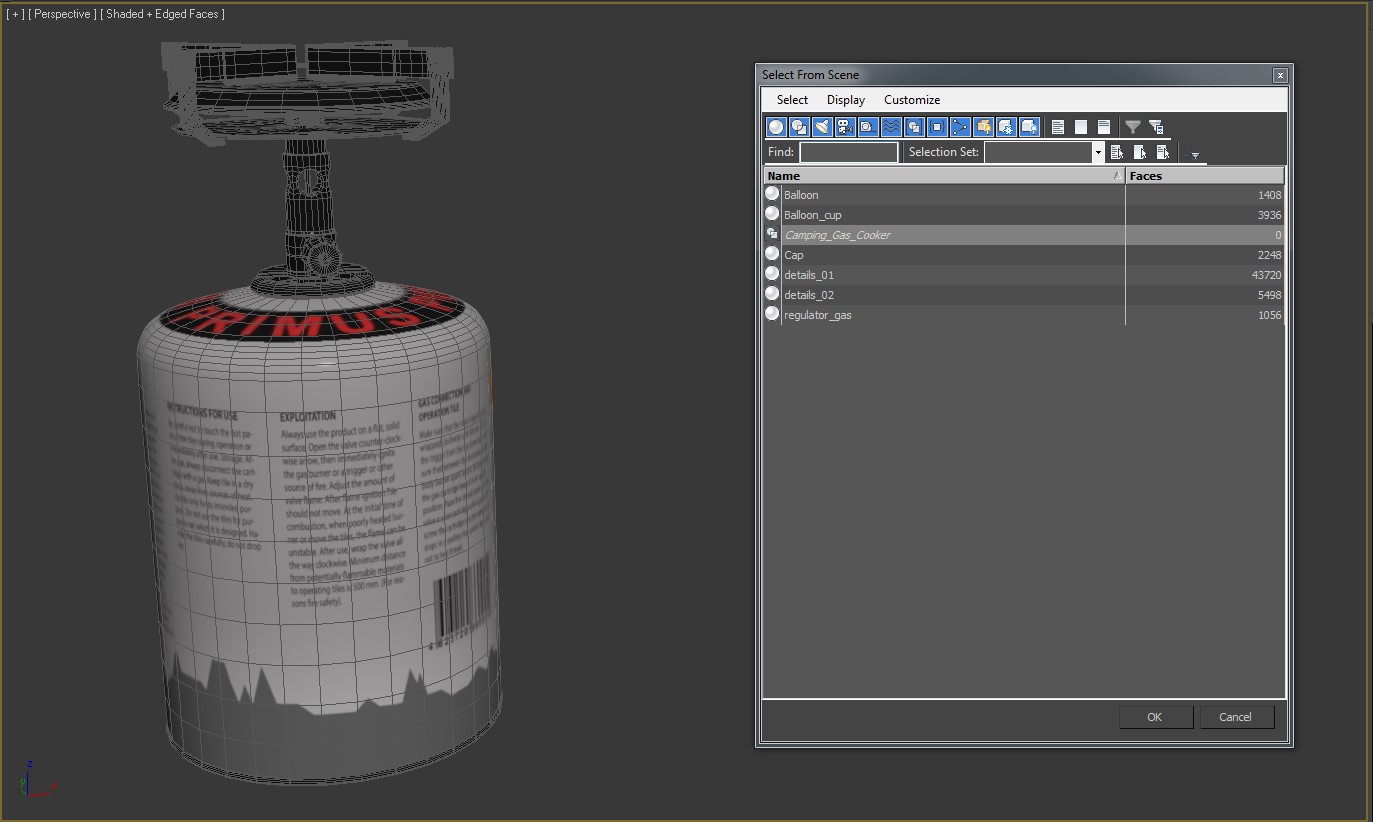The width and height of the screenshot is (1373, 822).
Task: Open the Perspective viewport label menu
Action: pos(63,14)
